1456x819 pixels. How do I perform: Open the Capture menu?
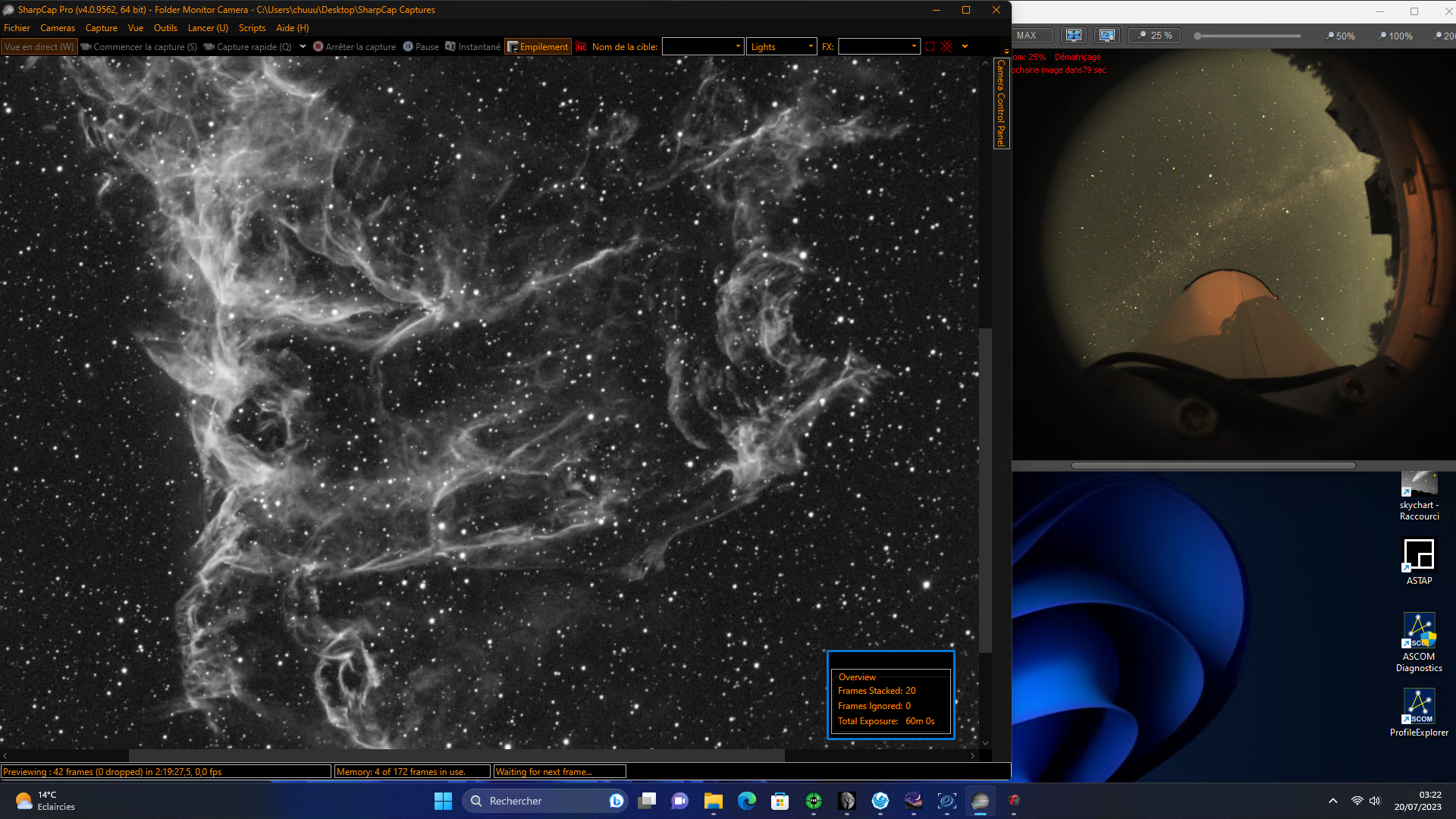tap(101, 28)
